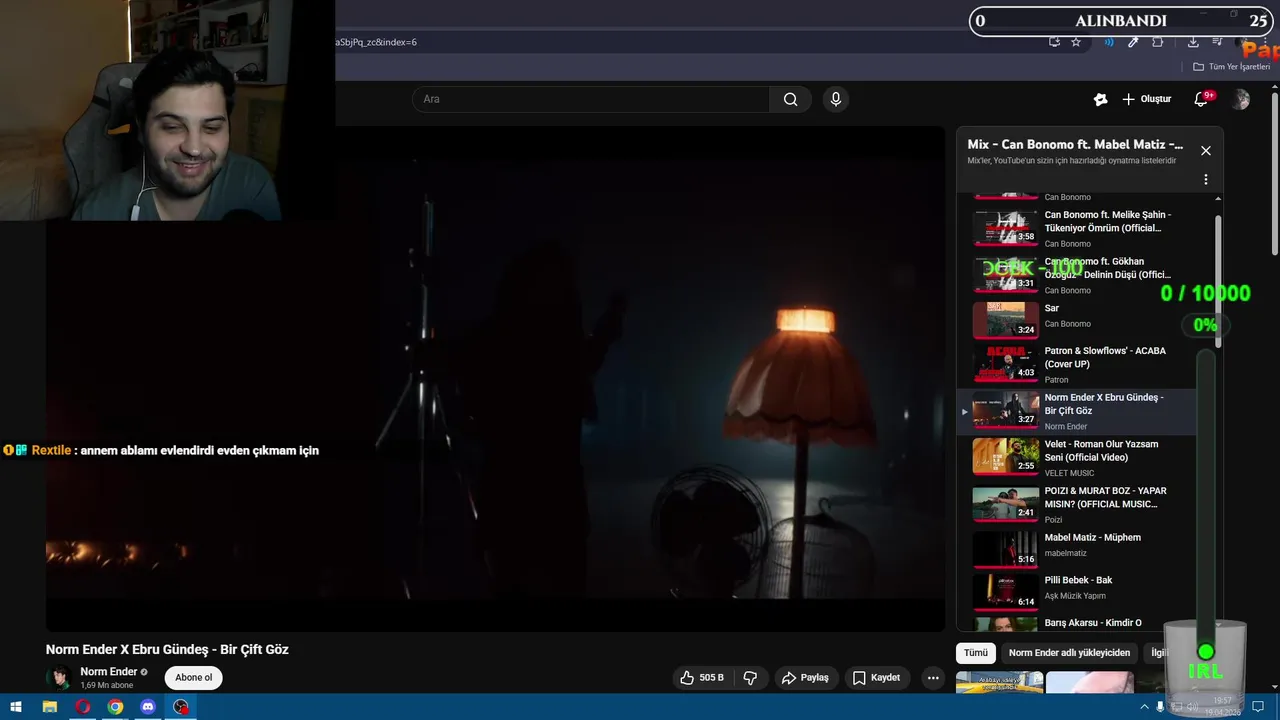
Task: Select the Tümü filter chip
Action: [975, 653]
